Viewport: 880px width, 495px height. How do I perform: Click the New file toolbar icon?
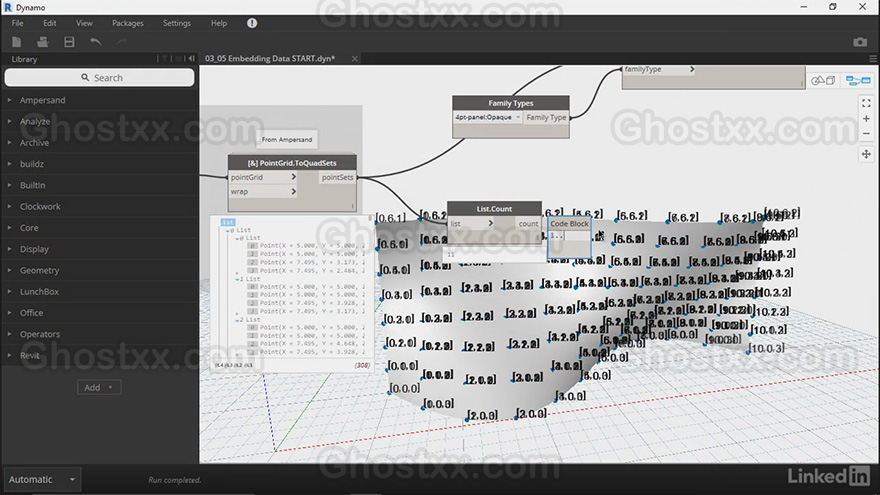tap(16, 42)
